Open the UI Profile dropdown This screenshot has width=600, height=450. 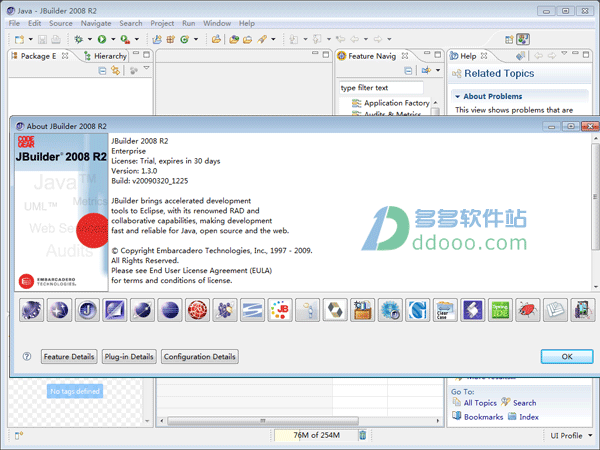pos(590,435)
